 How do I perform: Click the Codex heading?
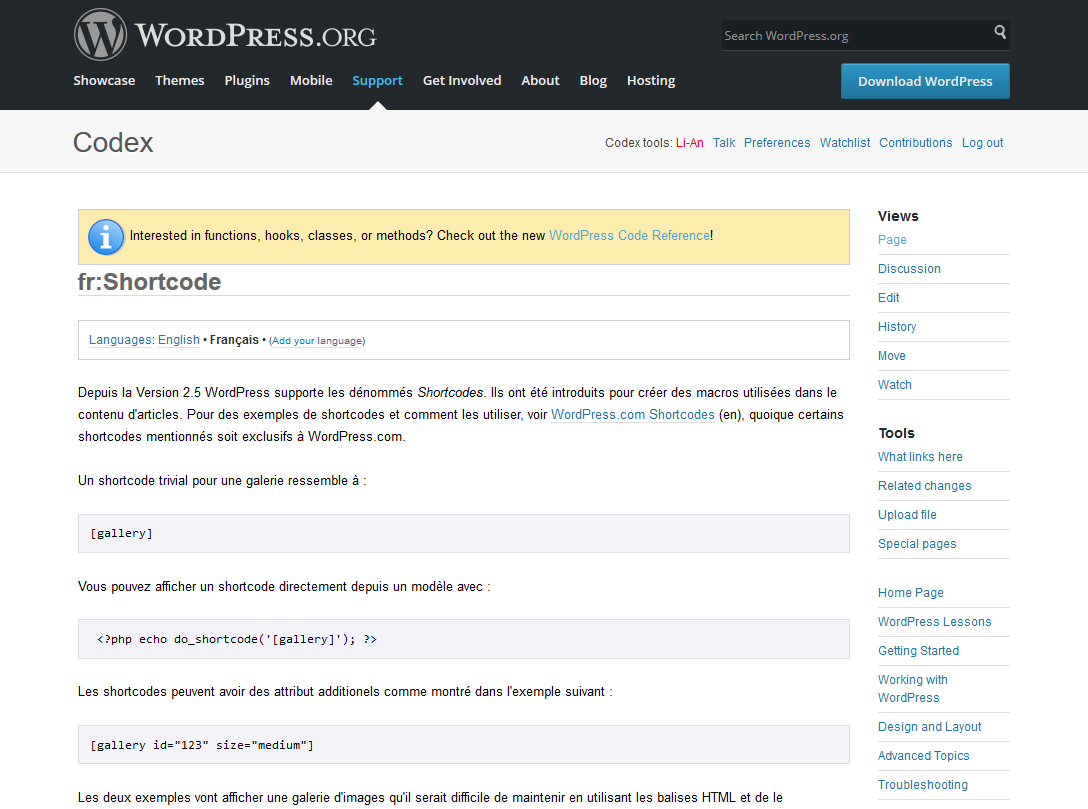[x=113, y=142]
